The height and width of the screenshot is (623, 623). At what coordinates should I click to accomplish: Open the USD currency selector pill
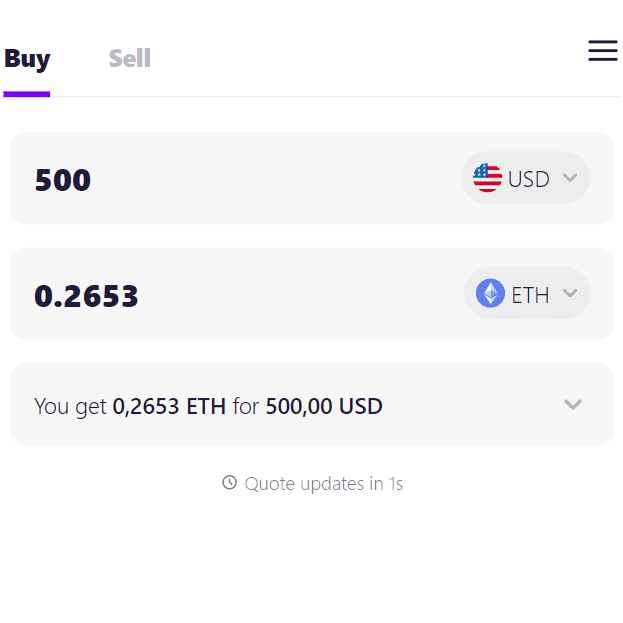click(x=526, y=178)
